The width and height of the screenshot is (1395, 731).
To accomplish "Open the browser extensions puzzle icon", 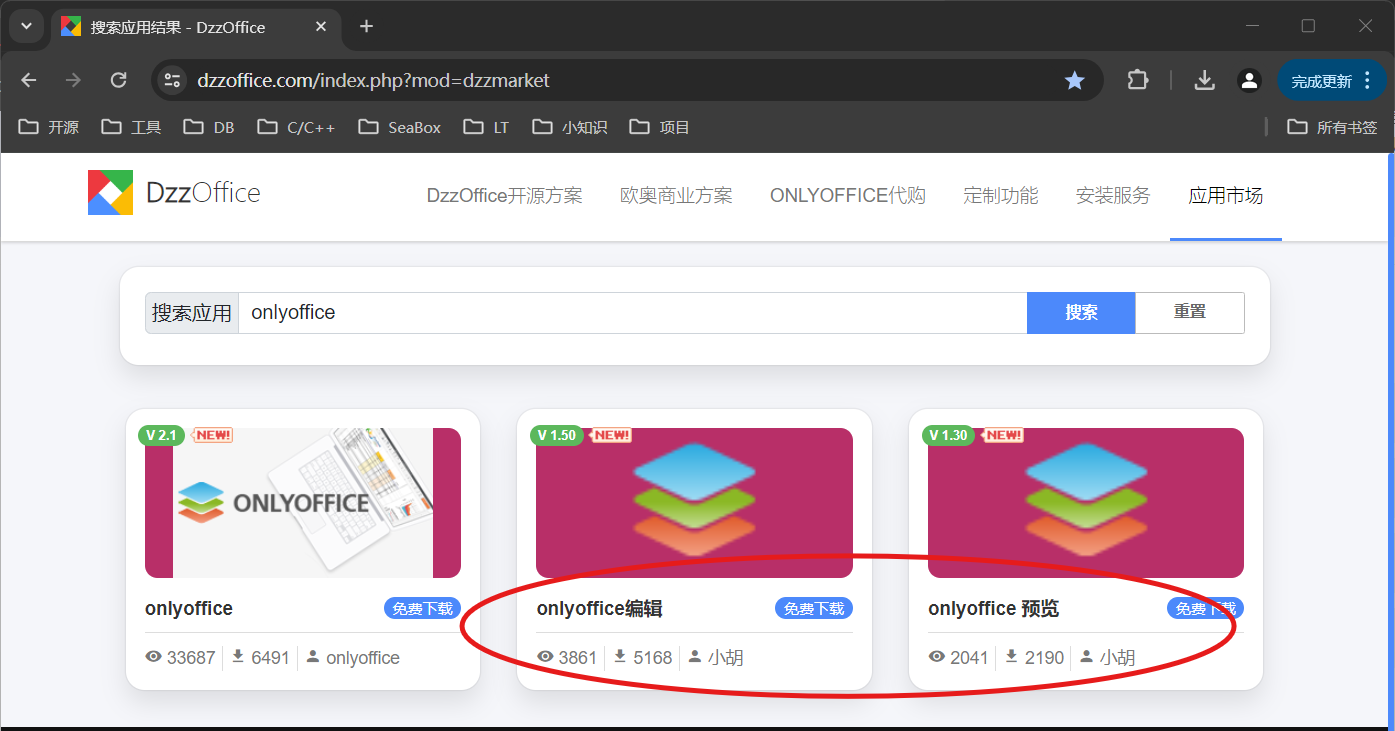I will point(1138,80).
